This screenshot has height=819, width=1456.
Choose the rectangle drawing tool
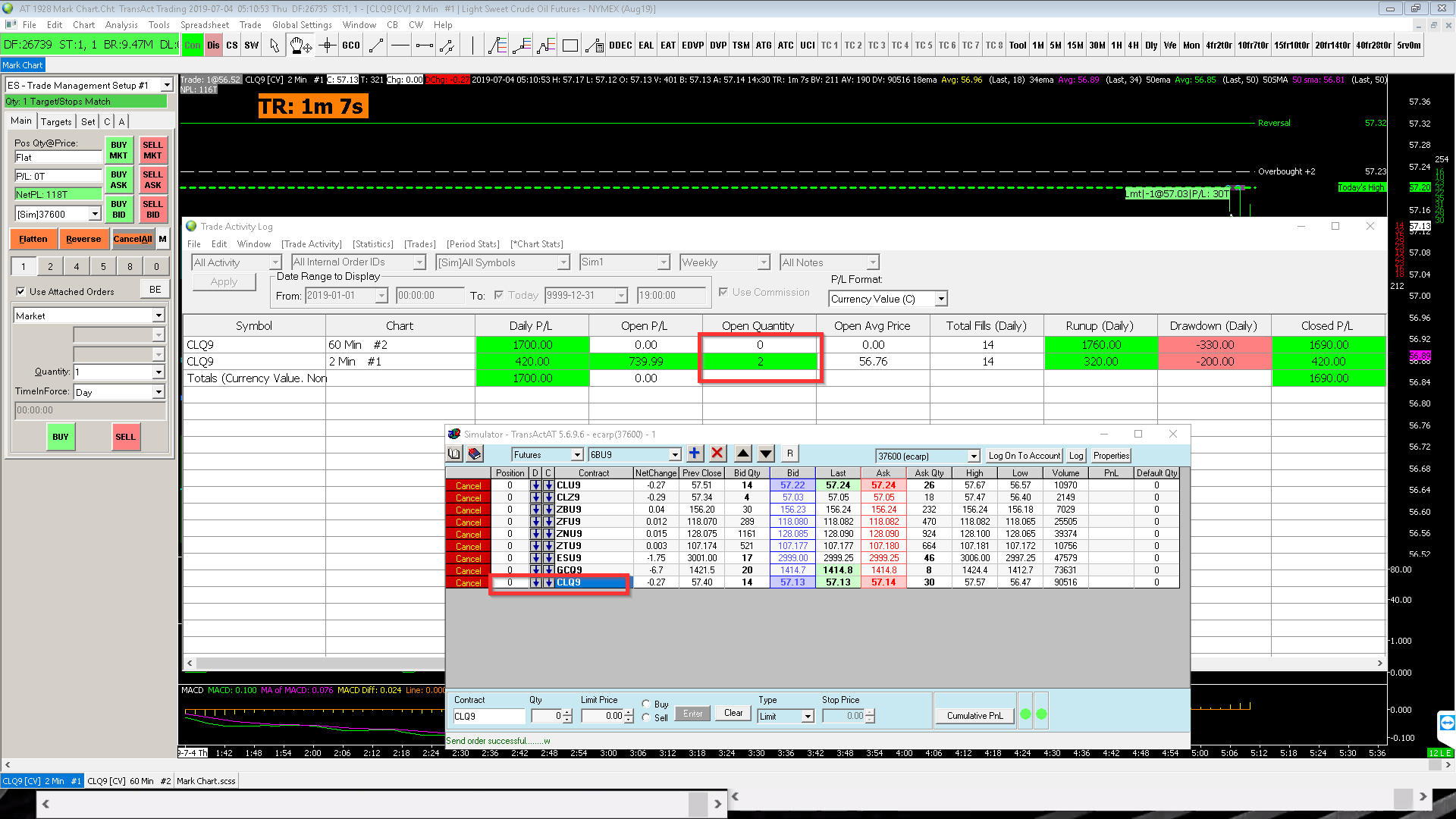click(x=570, y=45)
